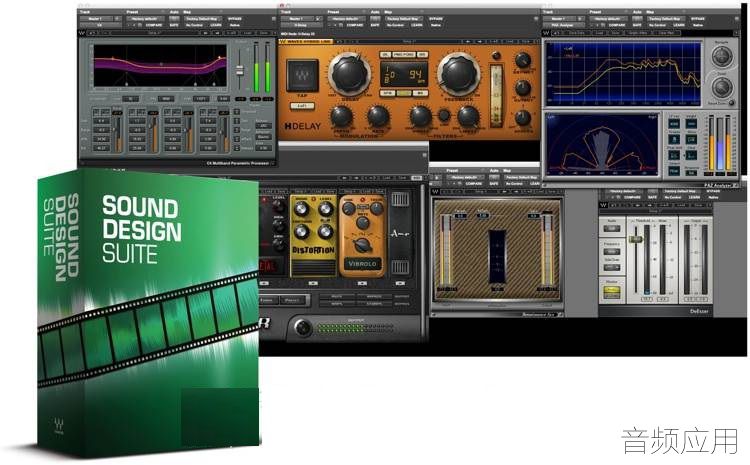
Task: Select BPM time mode in H-Delay
Action: pos(387,94)
